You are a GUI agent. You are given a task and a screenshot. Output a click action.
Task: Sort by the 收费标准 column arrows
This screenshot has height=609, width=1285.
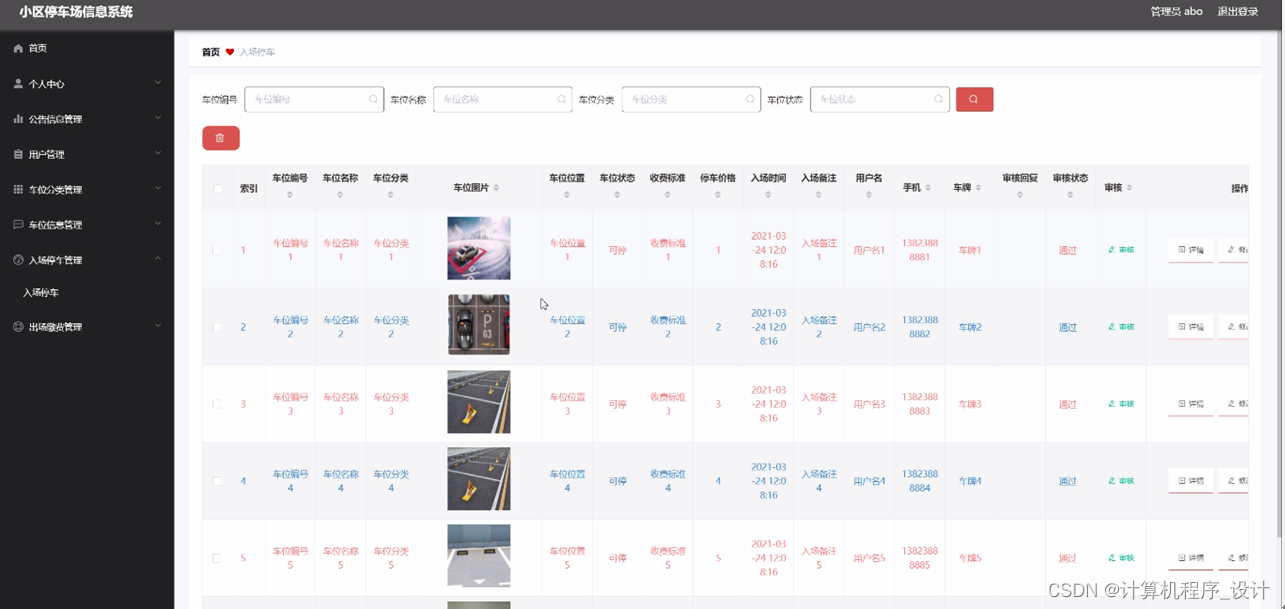[667, 195]
